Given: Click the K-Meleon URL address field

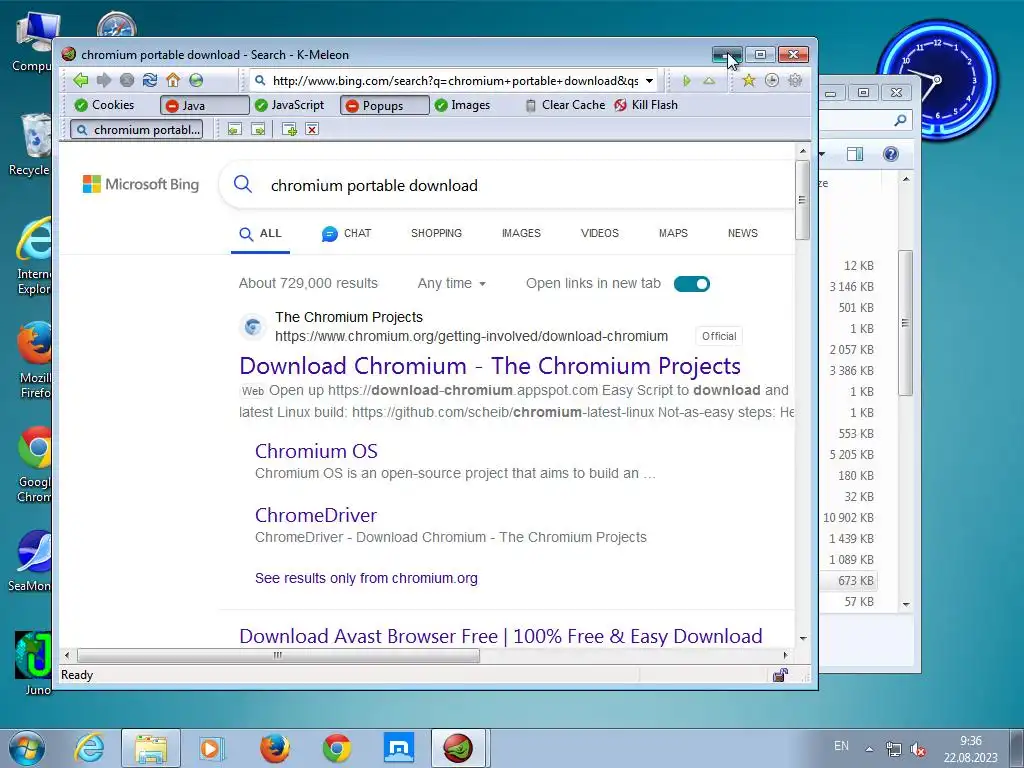Looking at the screenshot, I should pos(455,81).
